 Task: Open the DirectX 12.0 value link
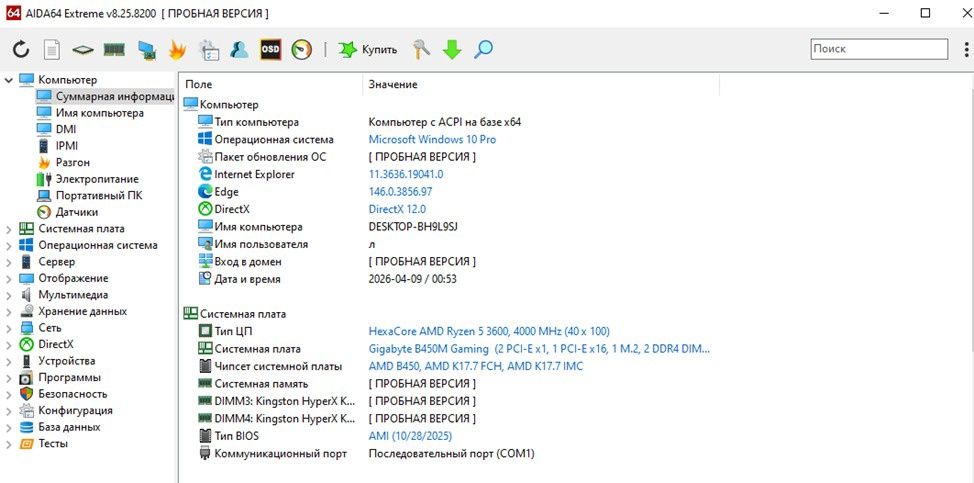point(398,209)
